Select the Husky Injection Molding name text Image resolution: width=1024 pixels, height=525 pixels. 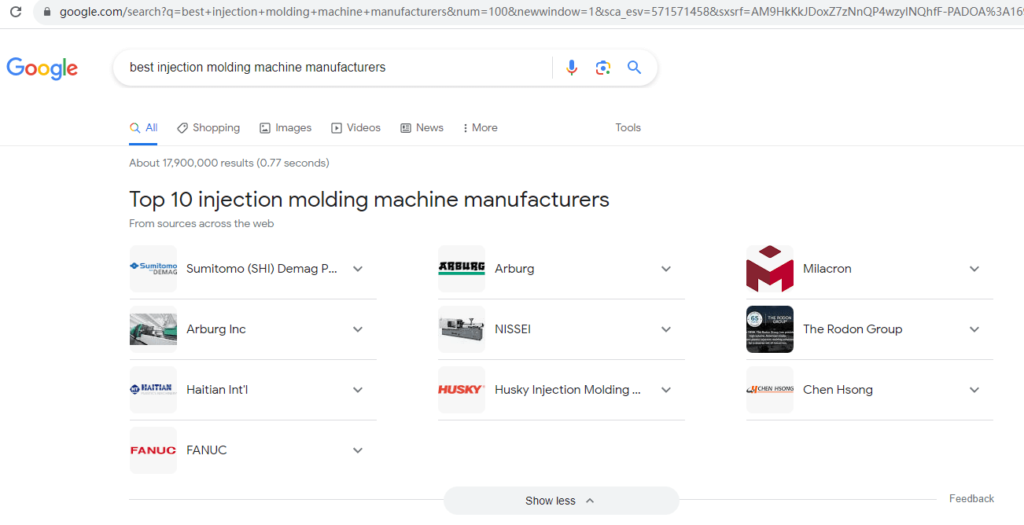coord(568,390)
